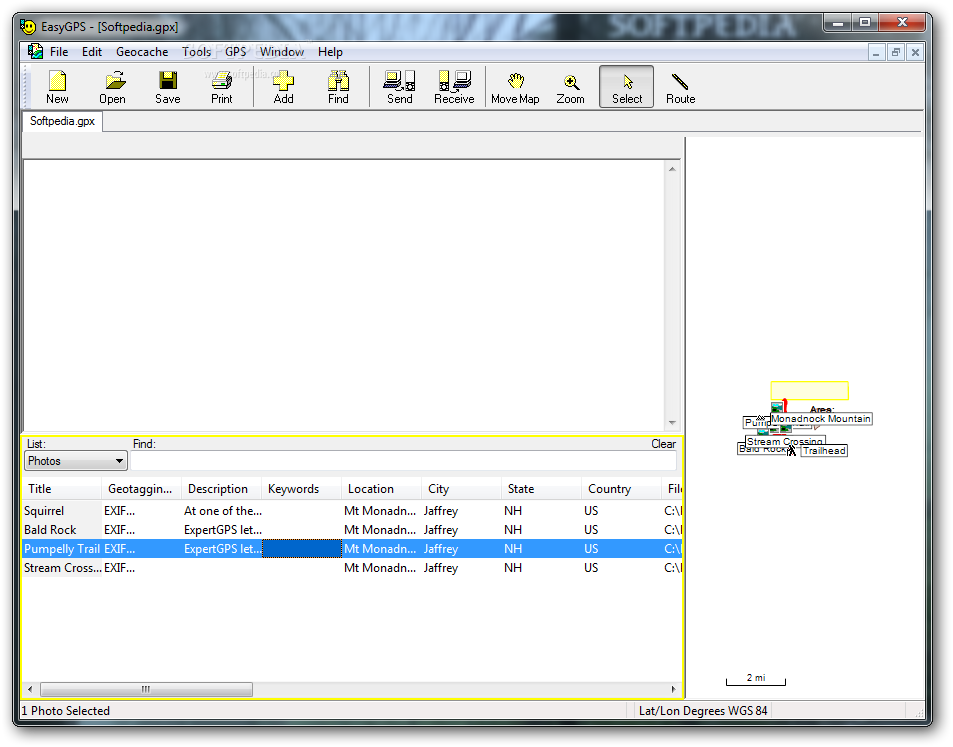Click the left arrow of horizontal scrollbar
Screen dimensions: 953x747
click(x=30, y=689)
